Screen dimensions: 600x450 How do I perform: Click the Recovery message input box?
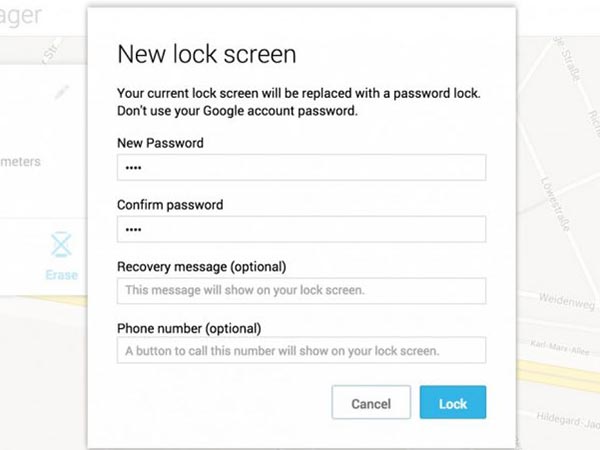click(x=302, y=291)
